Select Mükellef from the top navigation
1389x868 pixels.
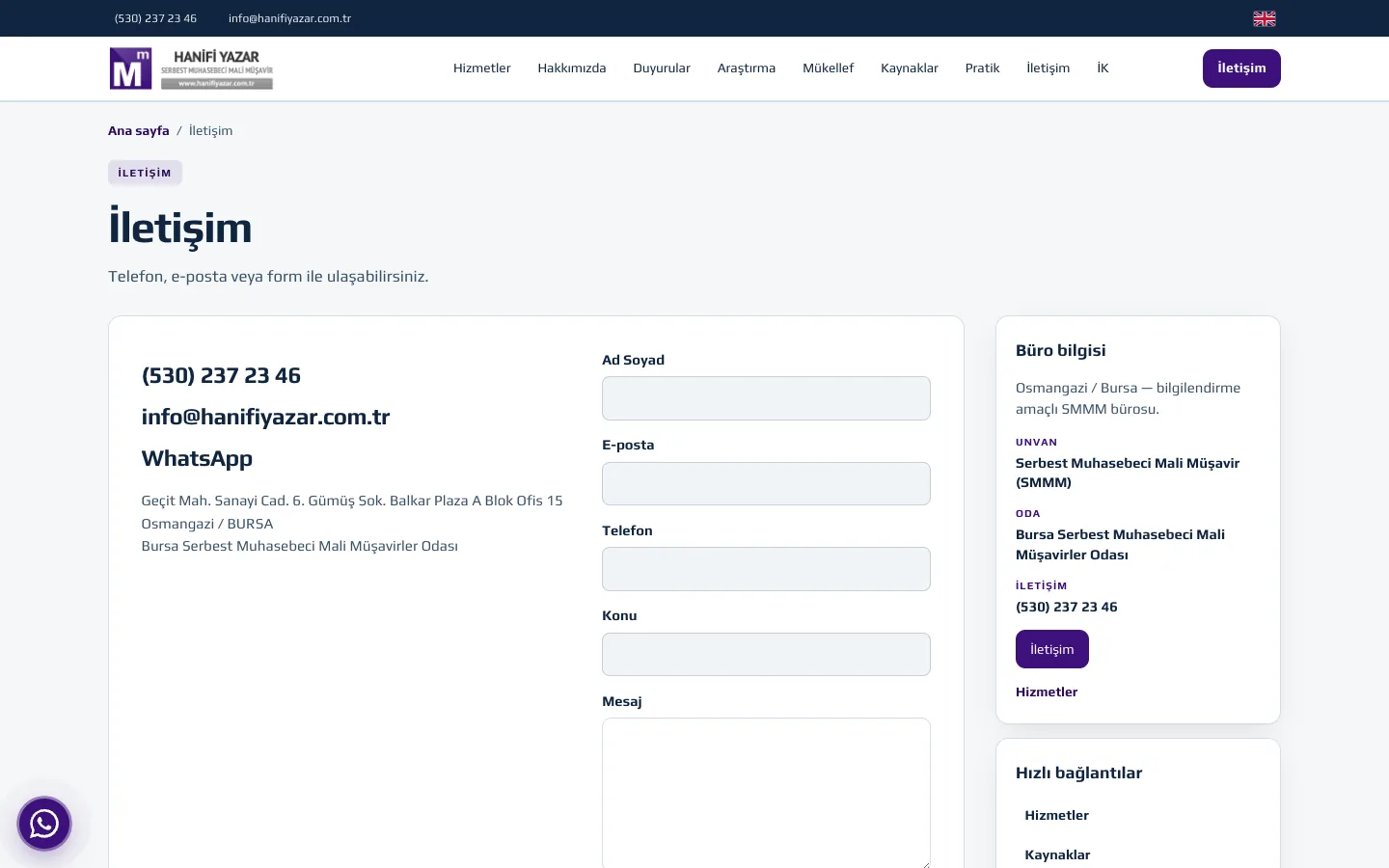pyautogui.click(x=829, y=68)
